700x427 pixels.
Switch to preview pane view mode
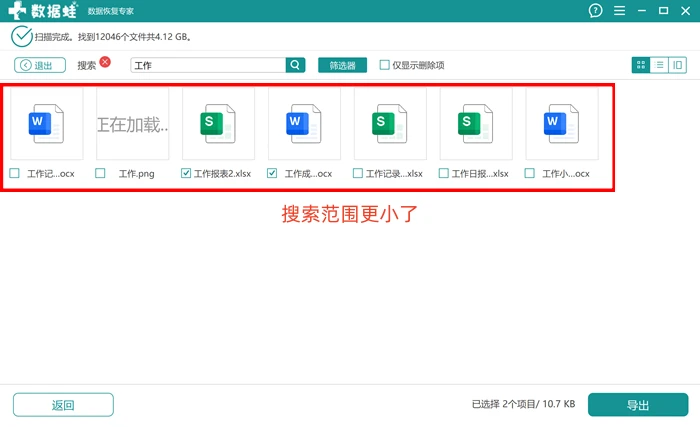[x=677, y=65]
